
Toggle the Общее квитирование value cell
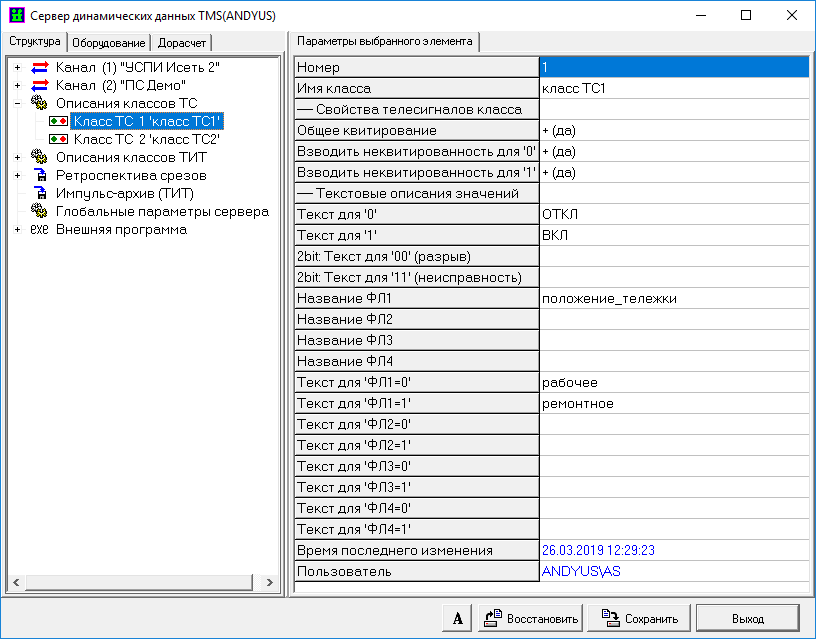(x=673, y=130)
